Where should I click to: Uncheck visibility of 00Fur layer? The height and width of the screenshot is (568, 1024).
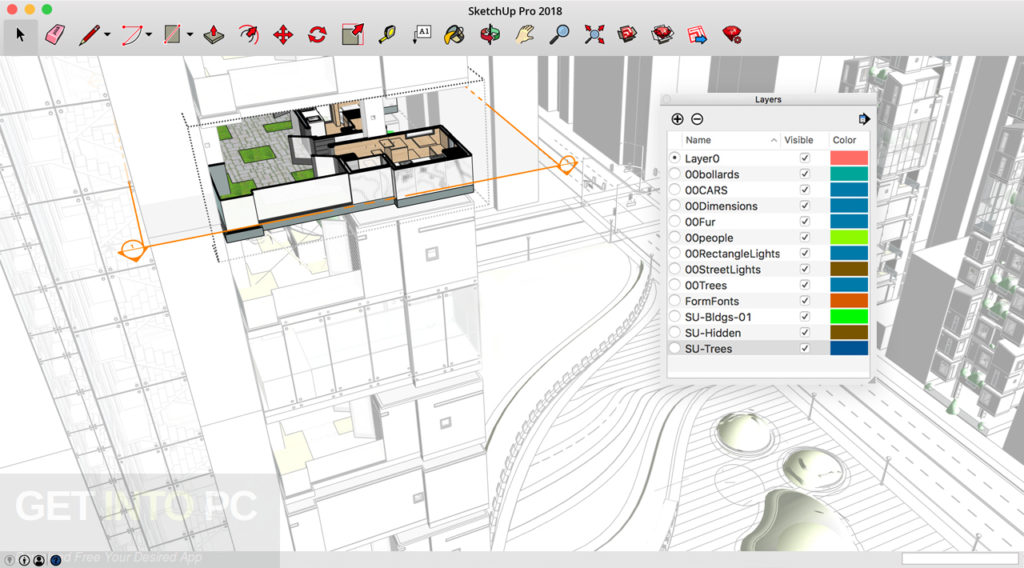click(805, 221)
